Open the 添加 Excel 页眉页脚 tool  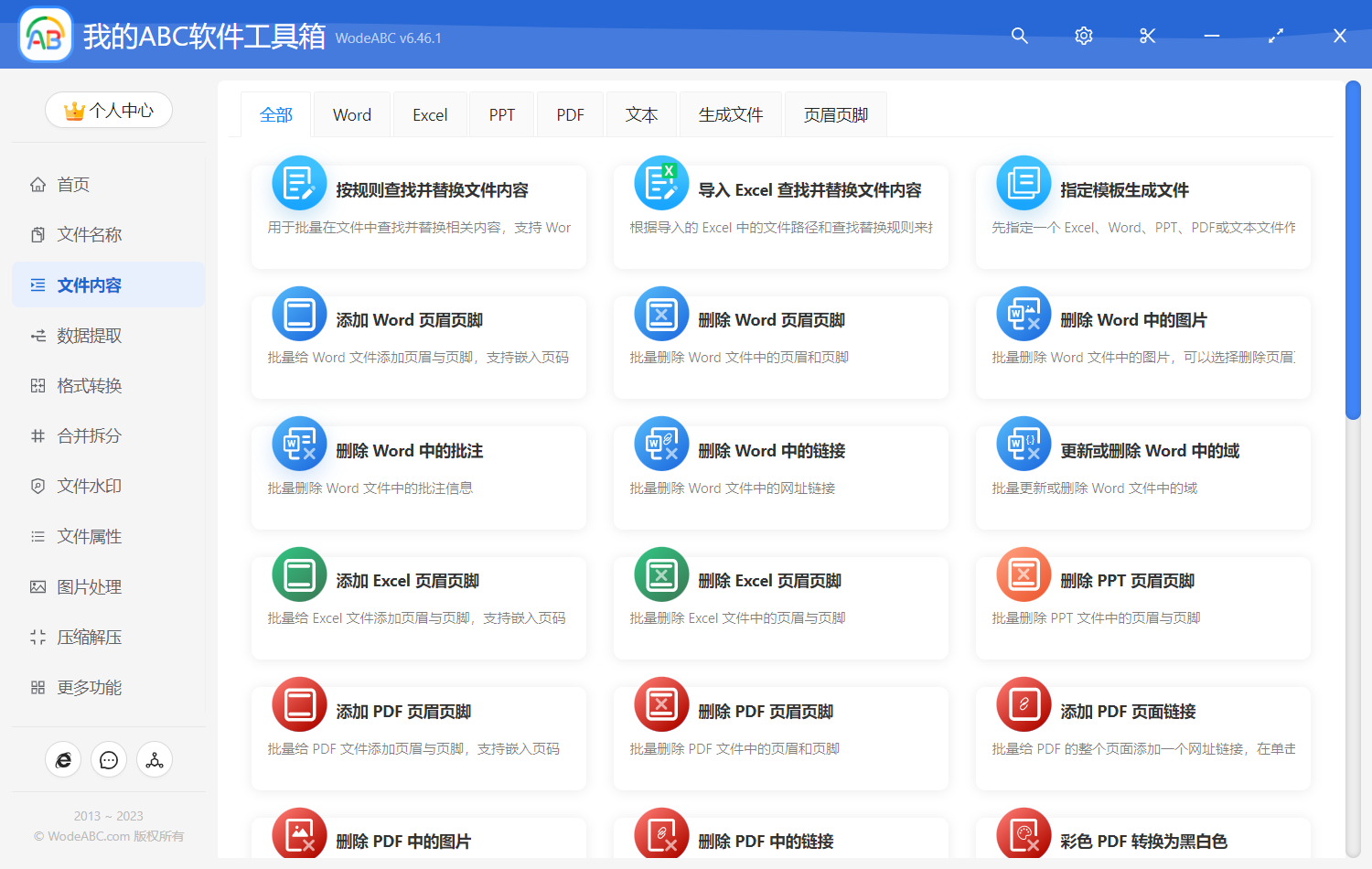[419, 607]
